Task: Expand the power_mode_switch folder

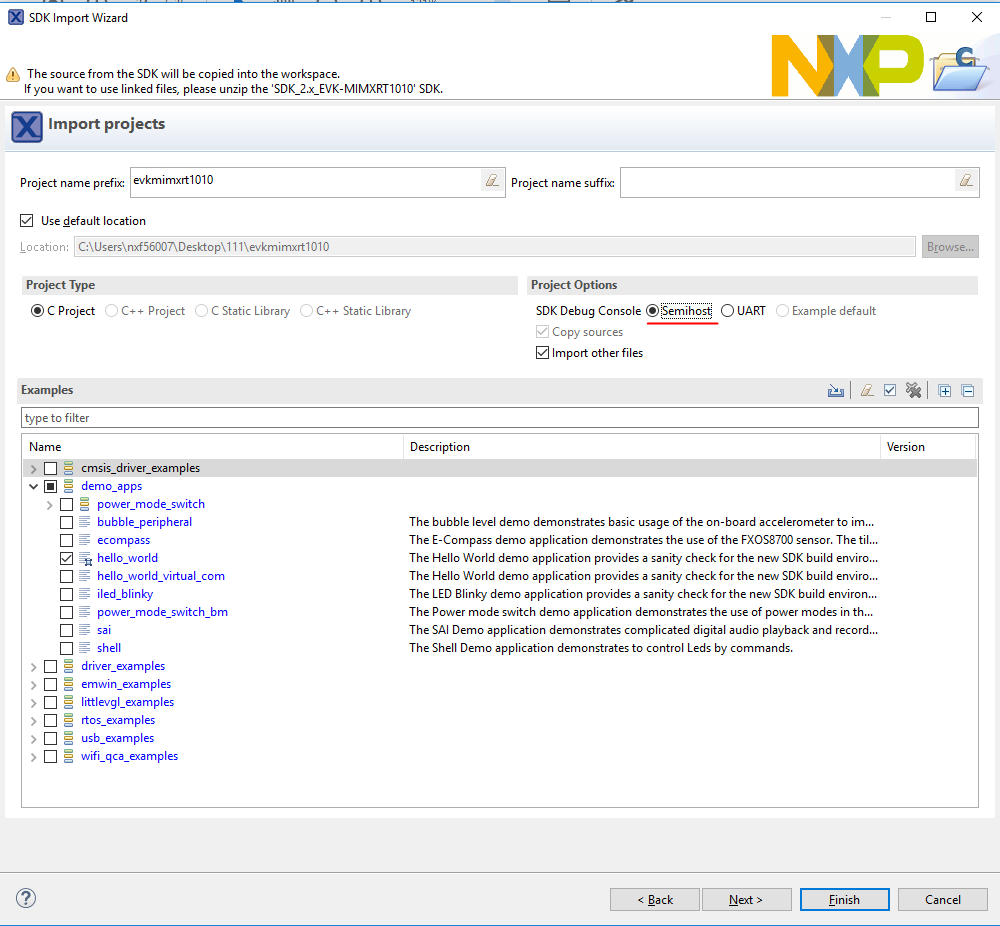Action: pos(50,504)
